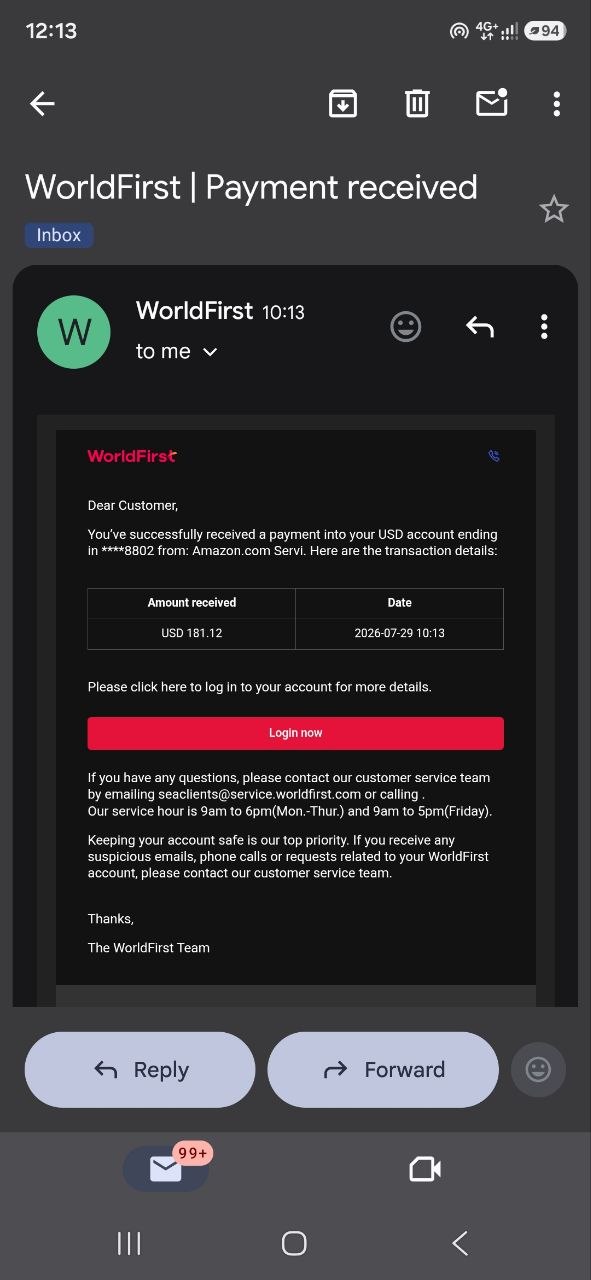
Task: Archive this email with the archive icon
Action: [343, 103]
